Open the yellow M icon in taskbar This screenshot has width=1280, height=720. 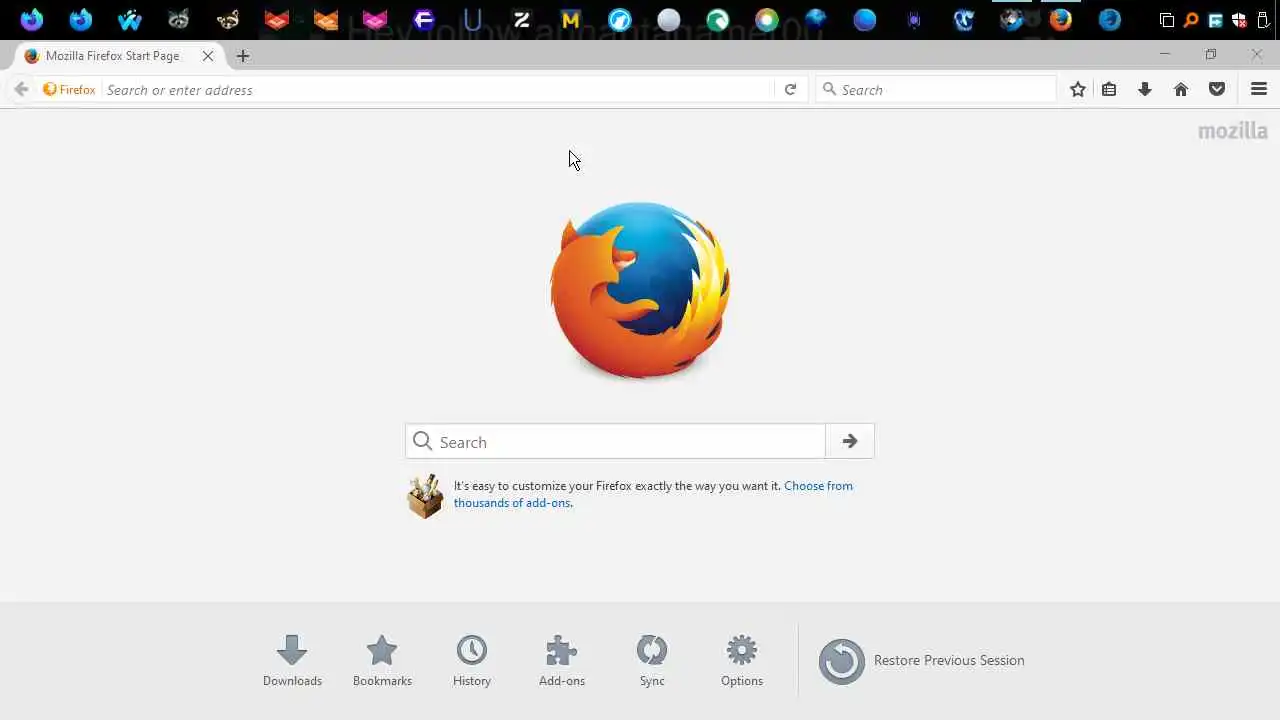pos(571,19)
